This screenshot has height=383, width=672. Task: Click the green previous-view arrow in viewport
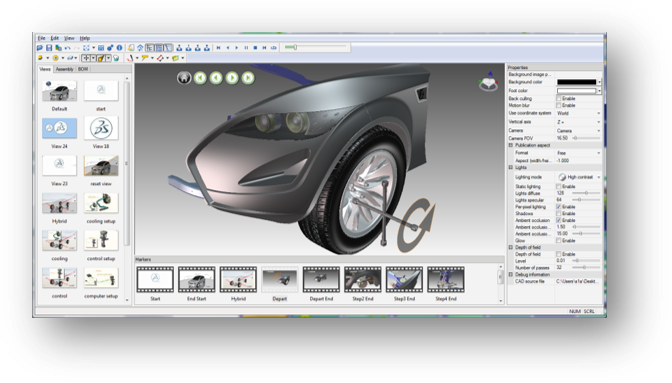(x=216, y=78)
